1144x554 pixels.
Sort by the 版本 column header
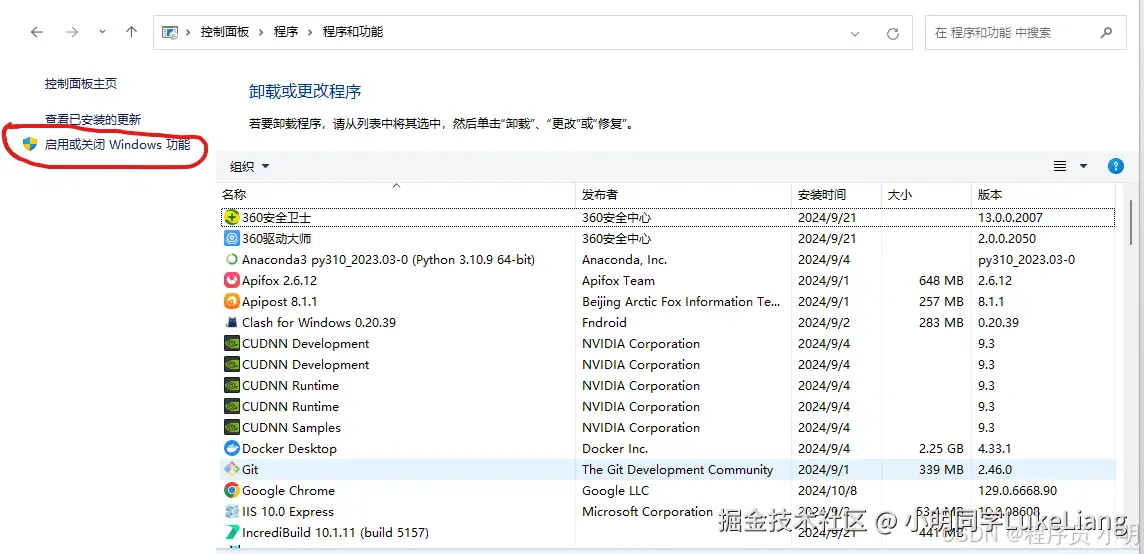pyautogui.click(x=1043, y=195)
